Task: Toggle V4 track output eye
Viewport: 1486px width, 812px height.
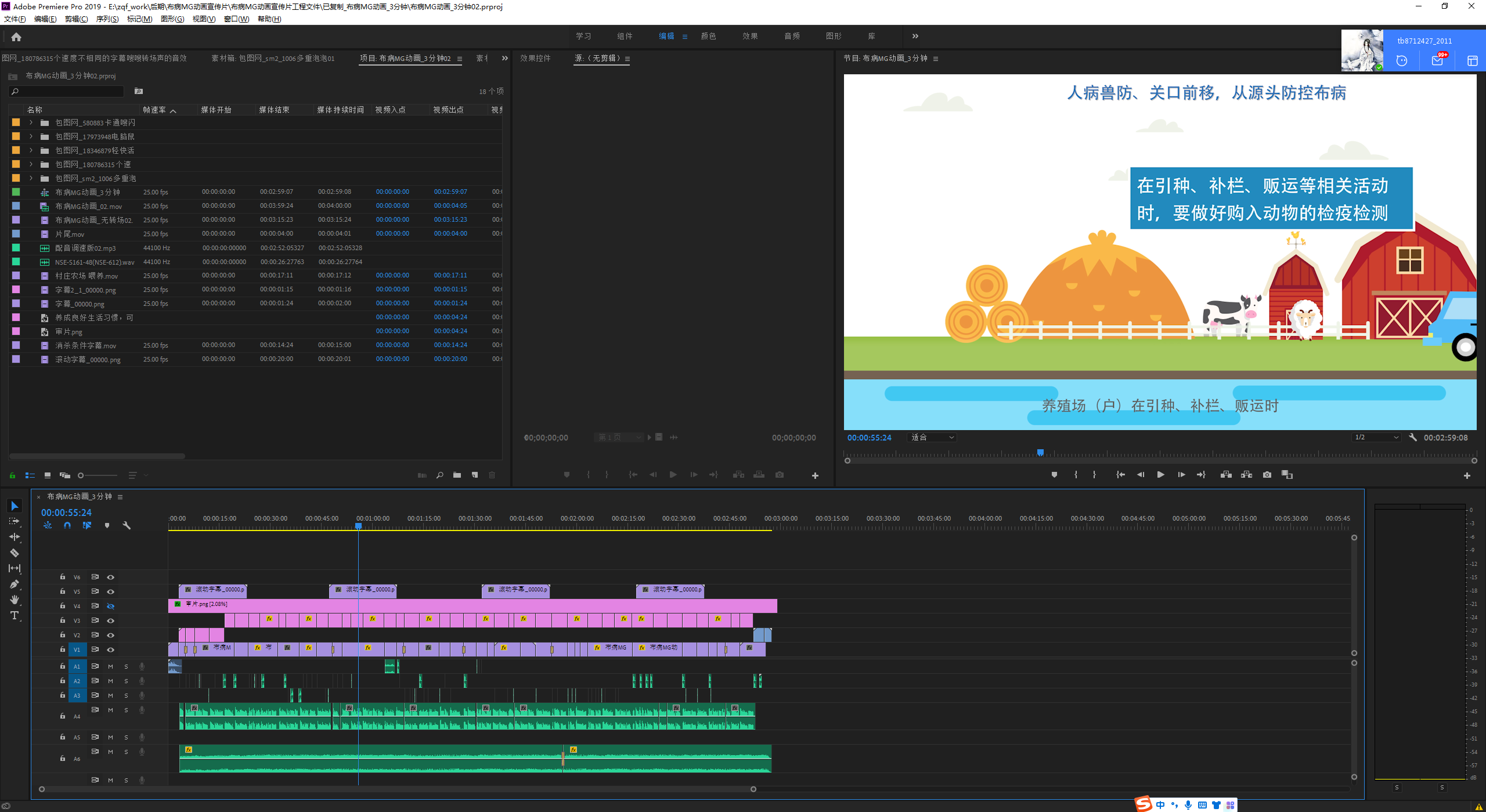Action: click(x=110, y=606)
